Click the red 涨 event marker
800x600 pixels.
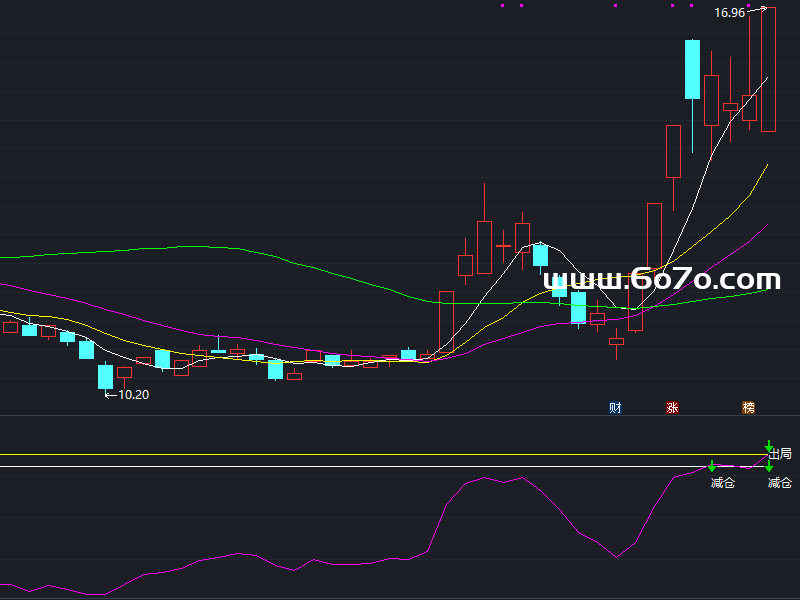[672, 408]
